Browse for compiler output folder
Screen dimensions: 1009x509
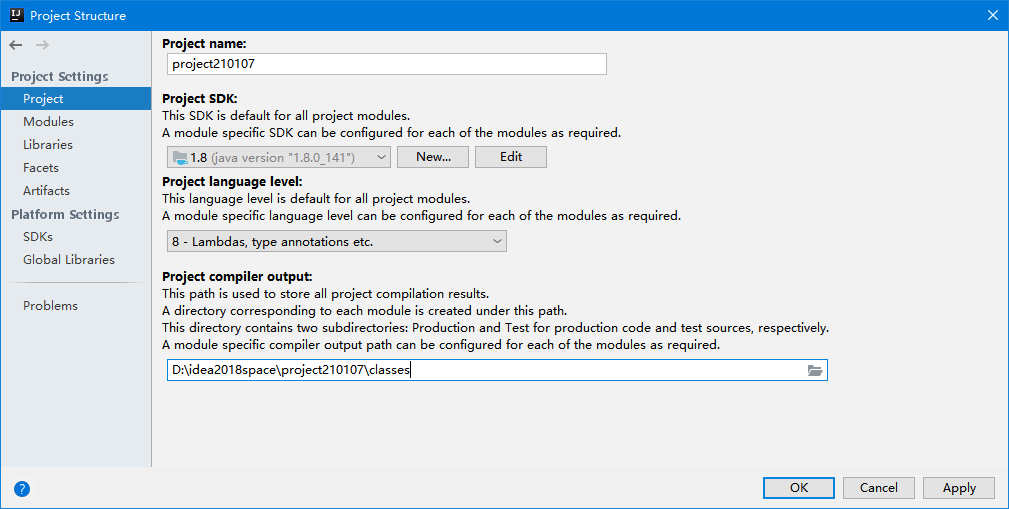[x=815, y=371]
